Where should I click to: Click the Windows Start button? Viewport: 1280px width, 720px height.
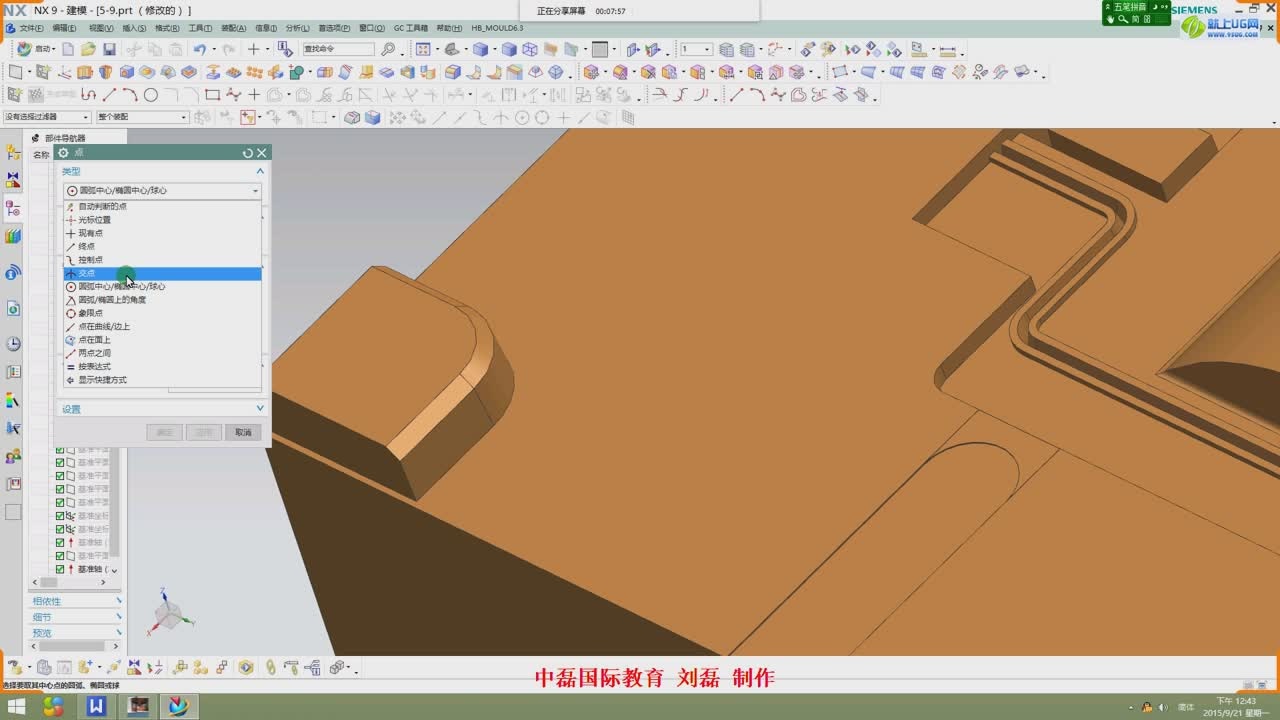pos(18,706)
